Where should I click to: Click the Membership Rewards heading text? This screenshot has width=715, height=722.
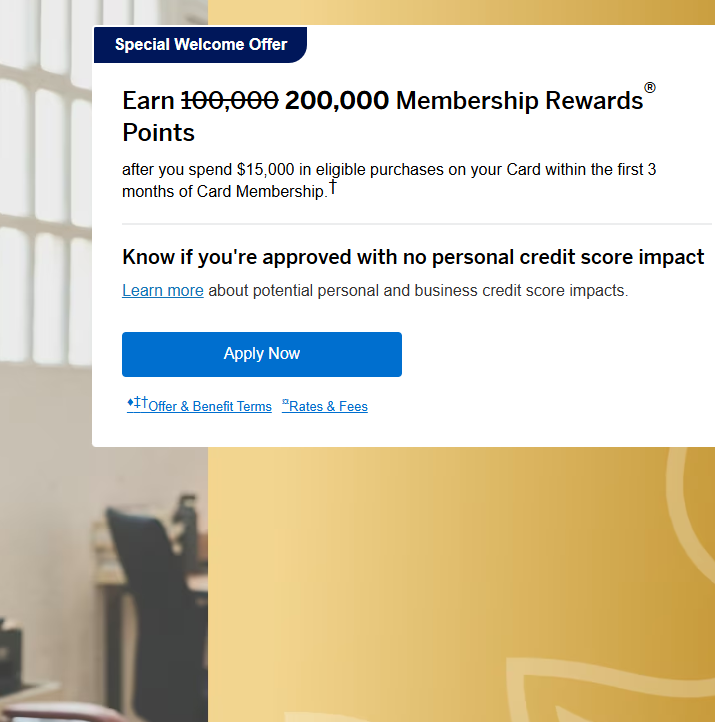[x=519, y=101]
